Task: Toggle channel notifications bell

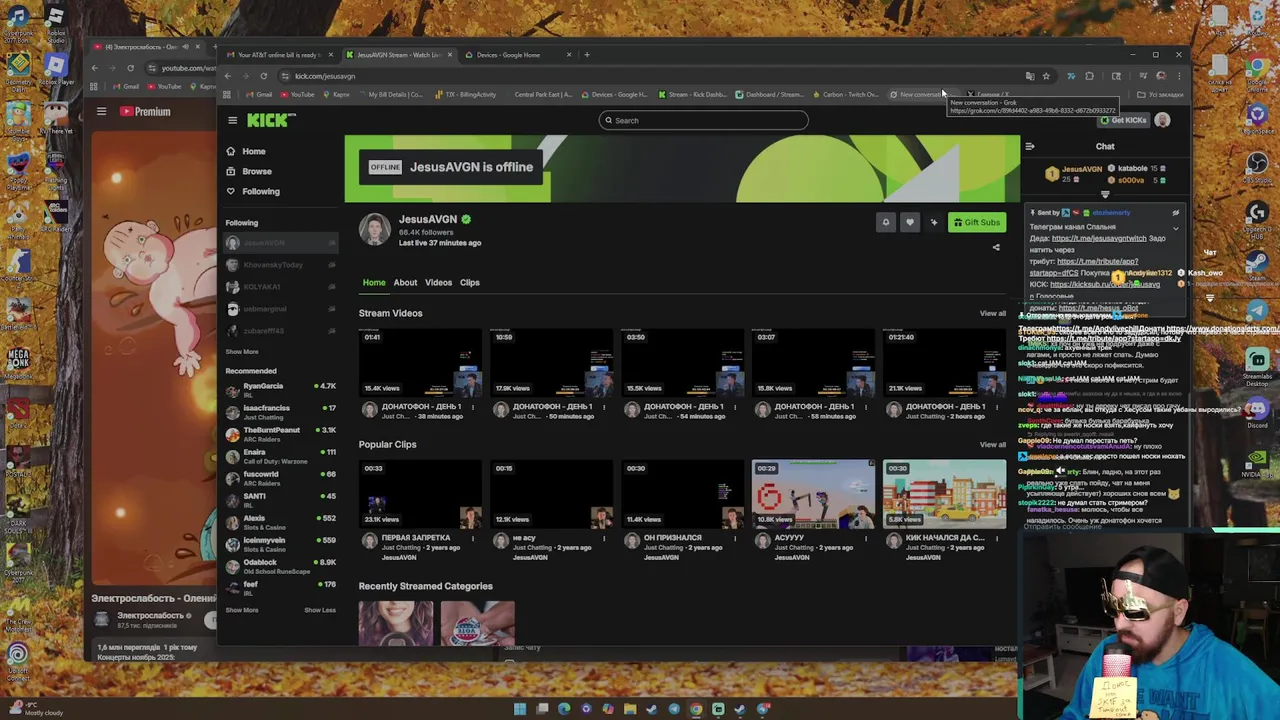Action: pos(885,223)
